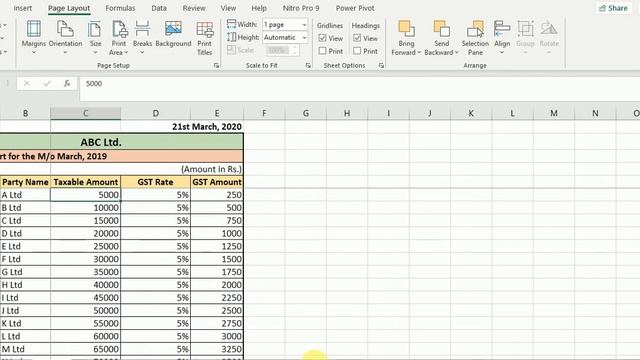Click the GST Amount header cell
Image resolution: width=640 pixels, height=360 pixels.
(x=217, y=182)
